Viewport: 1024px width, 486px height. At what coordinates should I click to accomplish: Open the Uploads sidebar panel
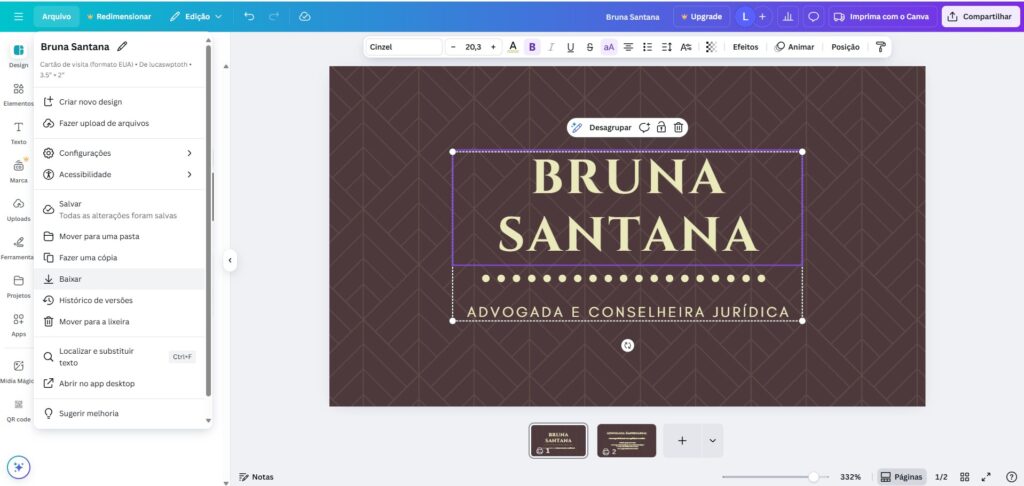coord(18,209)
